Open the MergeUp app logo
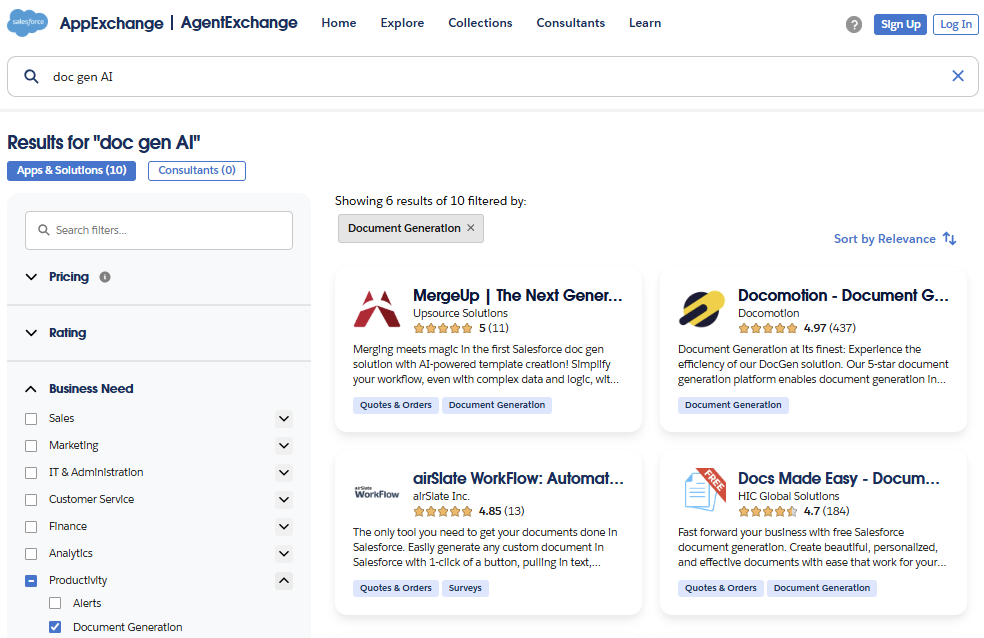Image resolution: width=984 pixels, height=638 pixels. [x=377, y=309]
